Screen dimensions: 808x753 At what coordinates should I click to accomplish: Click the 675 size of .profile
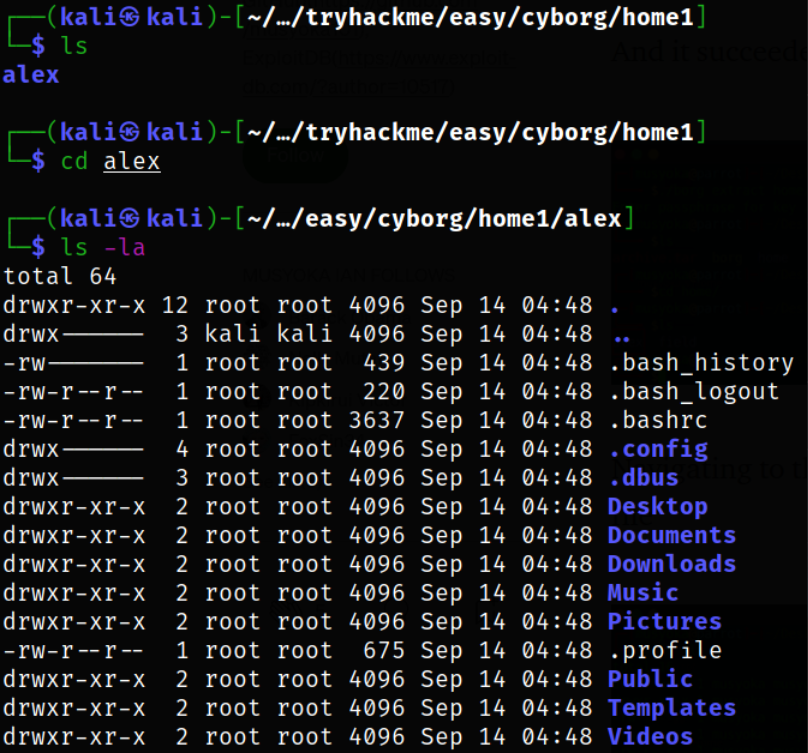click(x=384, y=651)
